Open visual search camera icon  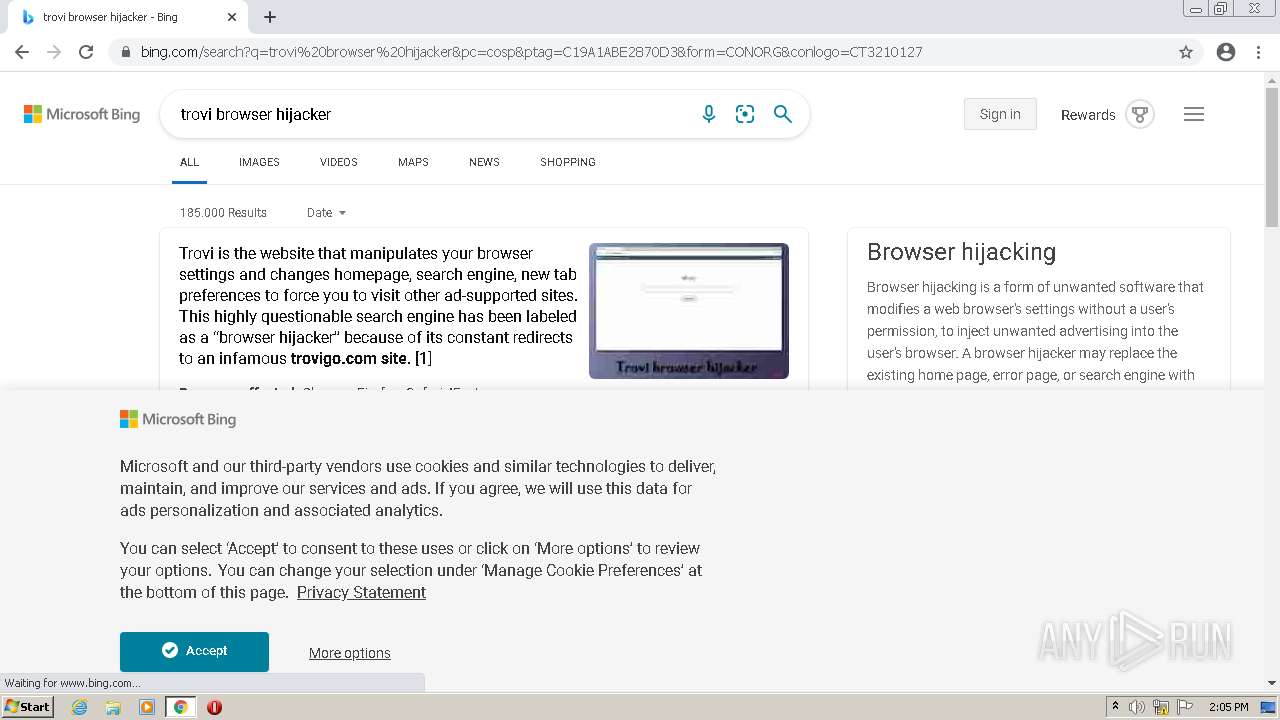[745, 114]
